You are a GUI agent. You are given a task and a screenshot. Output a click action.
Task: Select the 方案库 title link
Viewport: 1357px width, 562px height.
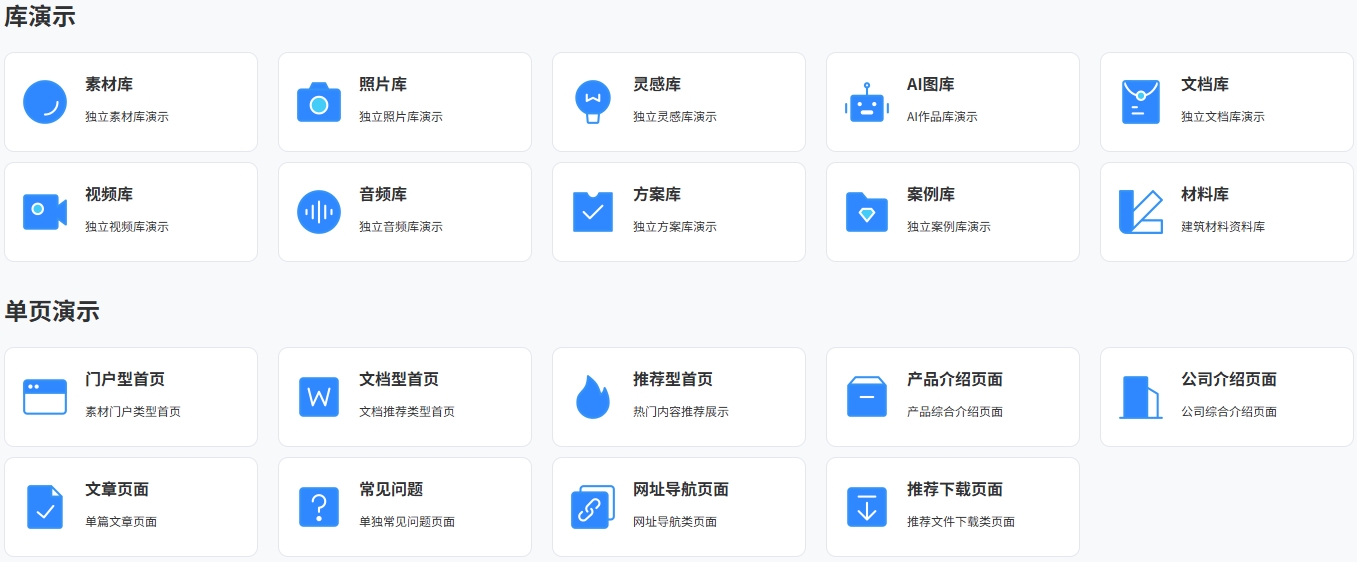click(657, 195)
